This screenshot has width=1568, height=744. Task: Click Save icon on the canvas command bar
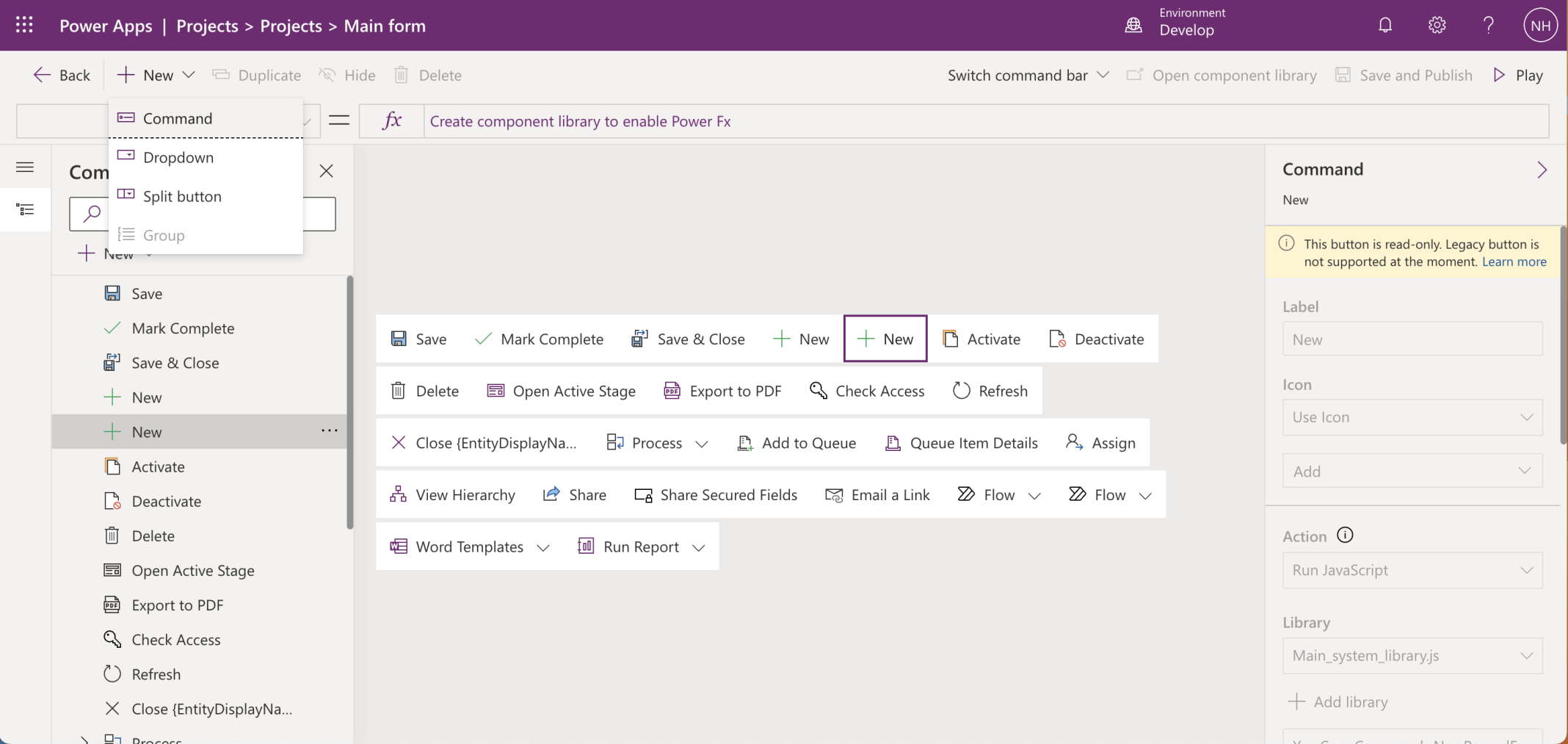(x=399, y=339)
